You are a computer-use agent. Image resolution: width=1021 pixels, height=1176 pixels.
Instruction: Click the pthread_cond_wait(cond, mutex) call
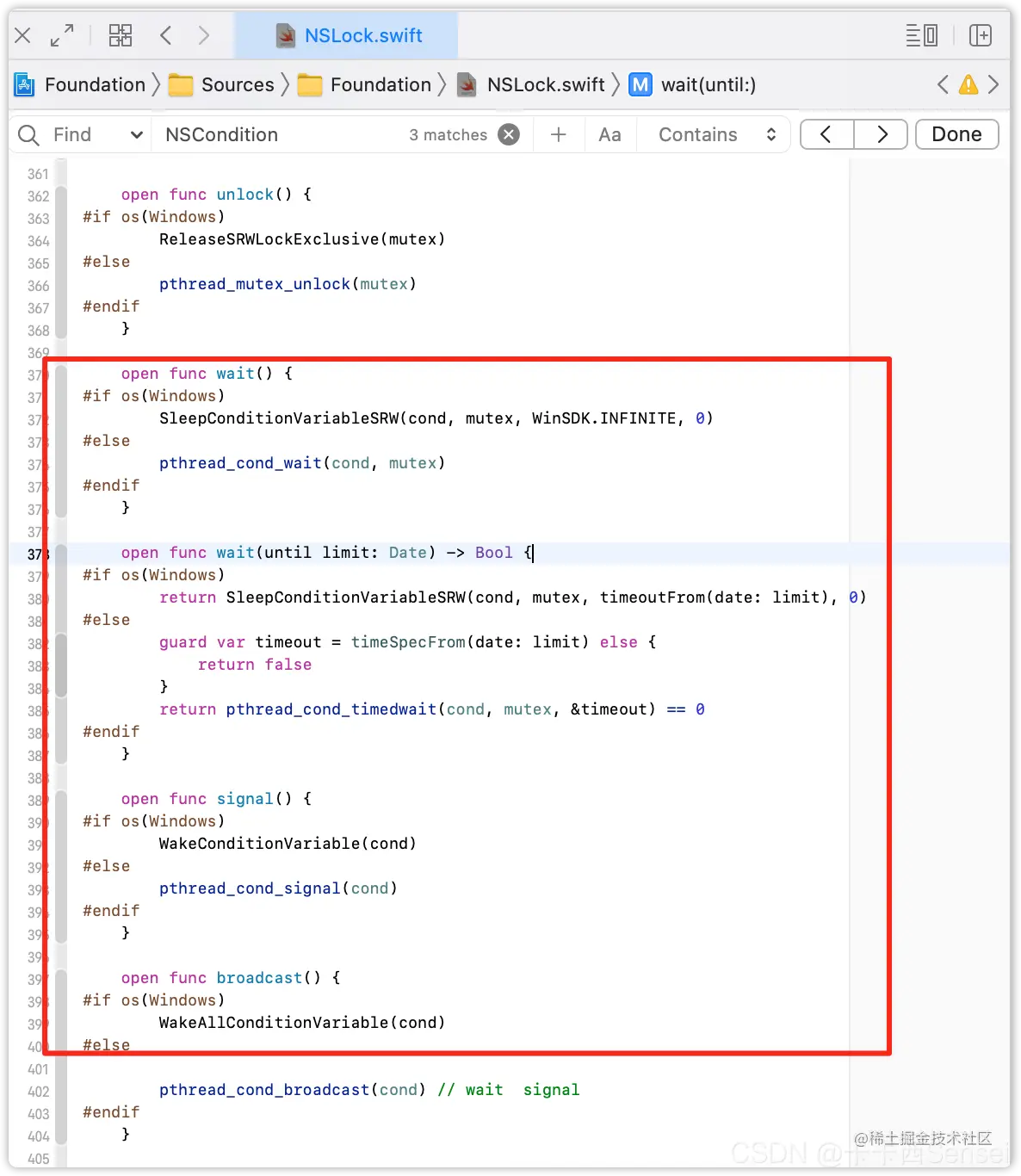pos(302,463)
